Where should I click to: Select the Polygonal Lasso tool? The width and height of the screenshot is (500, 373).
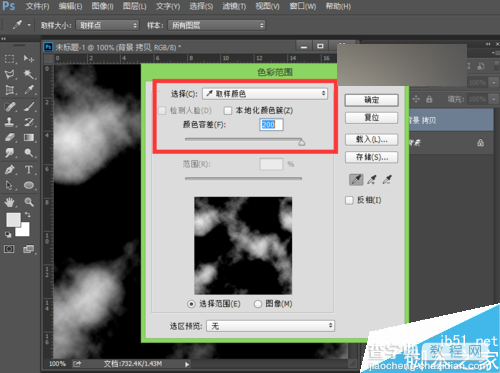click(9, 74)
